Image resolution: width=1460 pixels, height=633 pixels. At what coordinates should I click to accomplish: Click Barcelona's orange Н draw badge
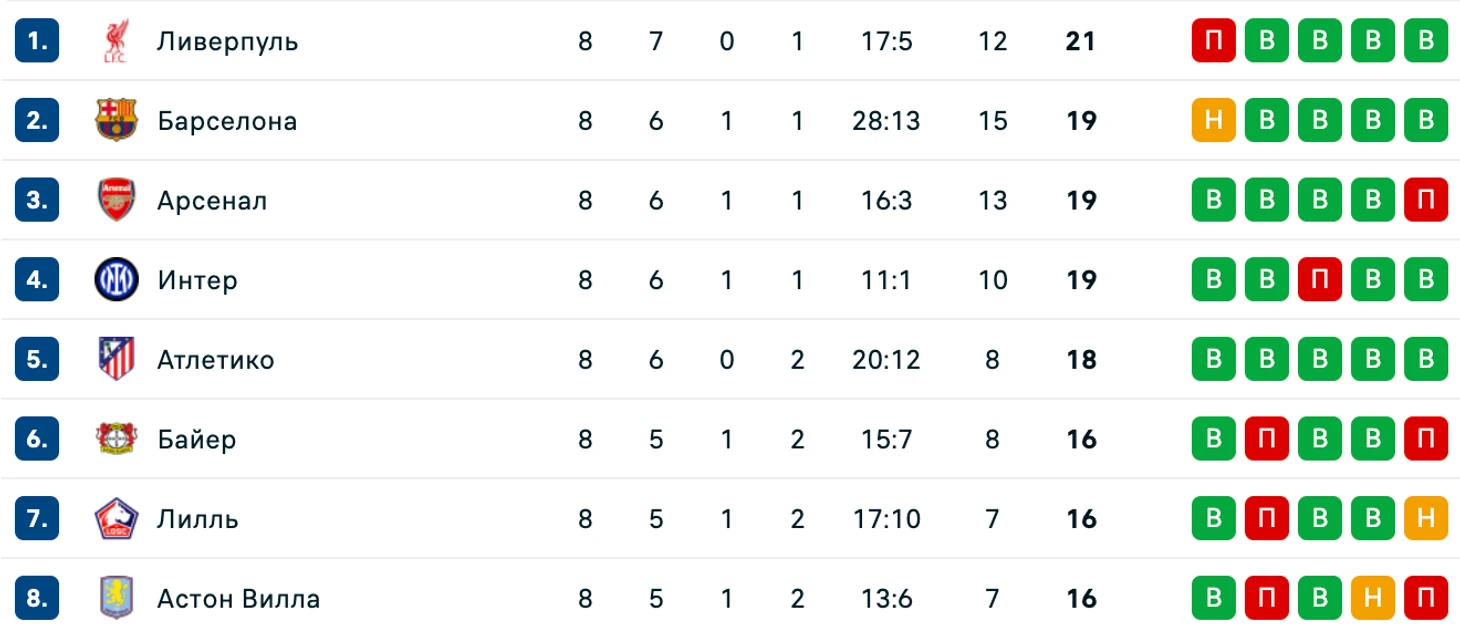1213,121
